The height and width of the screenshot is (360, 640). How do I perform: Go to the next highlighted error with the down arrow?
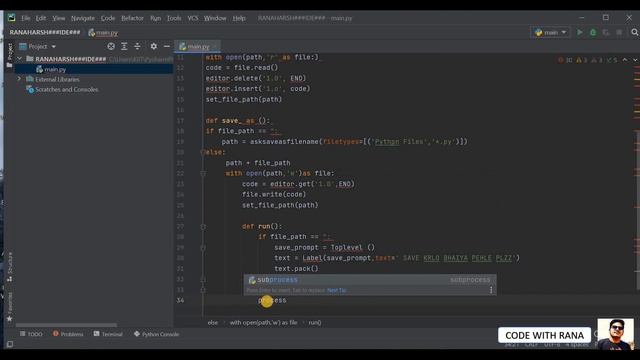point(635,60)
